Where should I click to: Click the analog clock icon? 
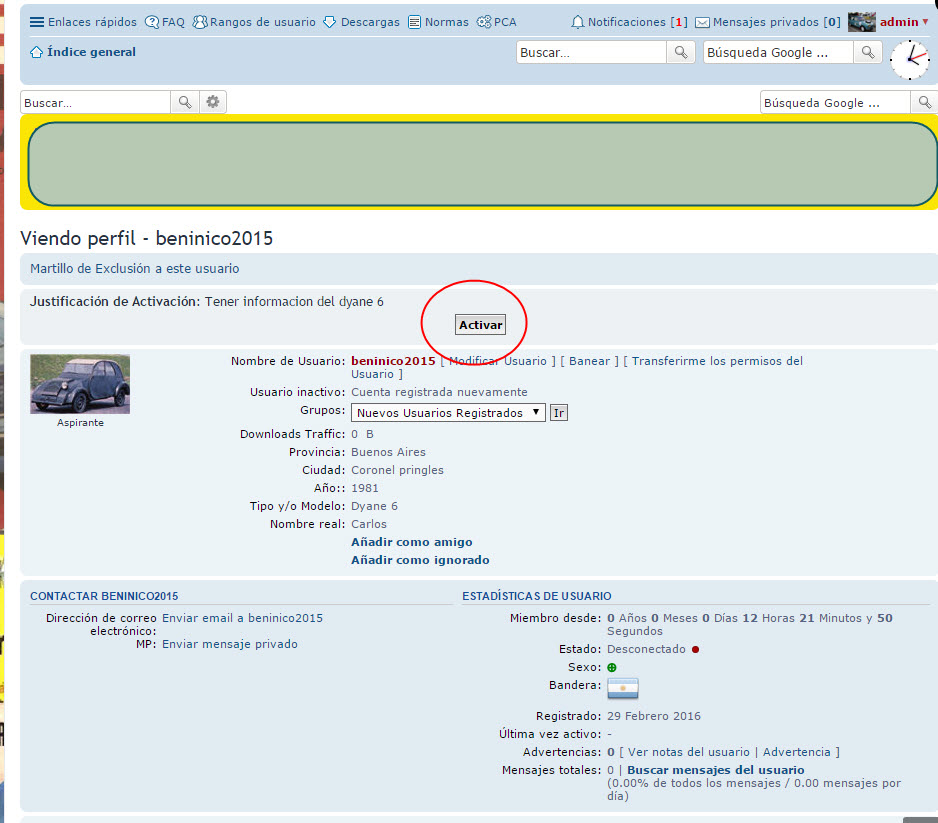(x=909, y=60)
